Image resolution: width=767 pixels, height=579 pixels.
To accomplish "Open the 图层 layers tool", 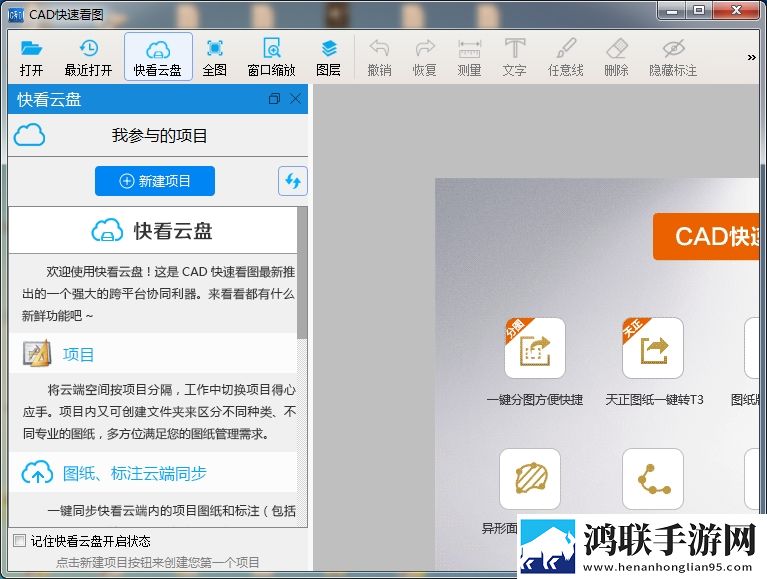I will pyautogui.click(x=328, y=57).
